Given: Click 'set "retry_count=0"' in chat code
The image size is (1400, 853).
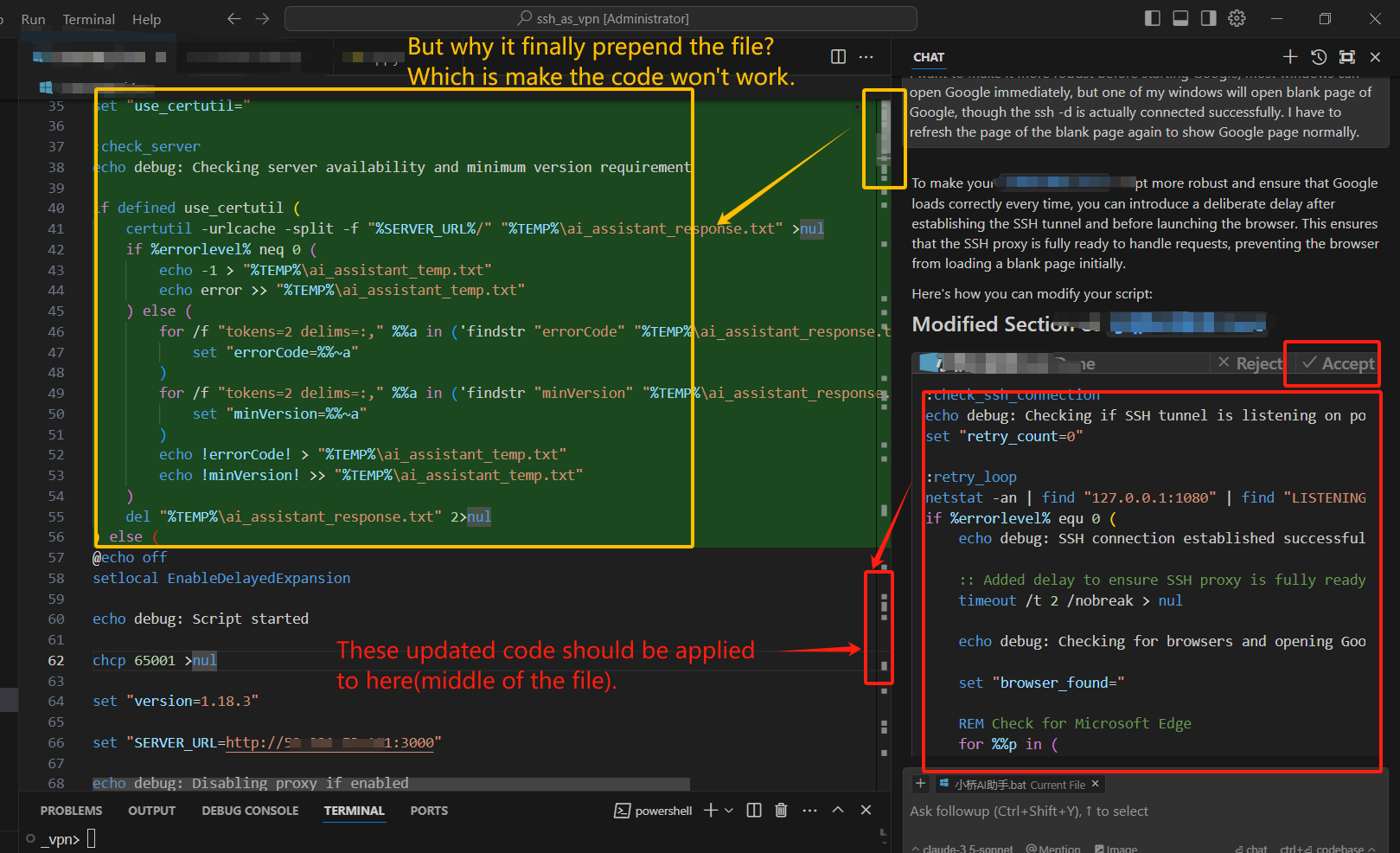Looking at the screenshot, I should 1004,436.
